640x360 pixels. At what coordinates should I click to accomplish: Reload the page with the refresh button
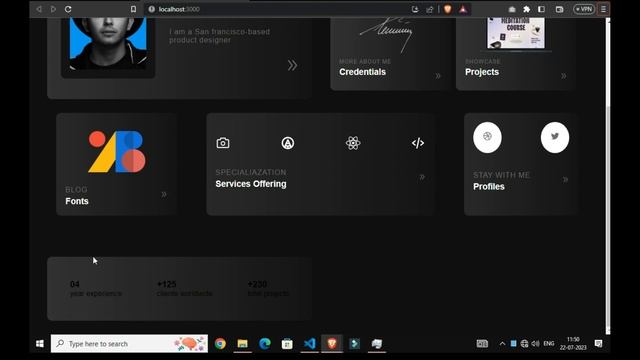point(68,9)
